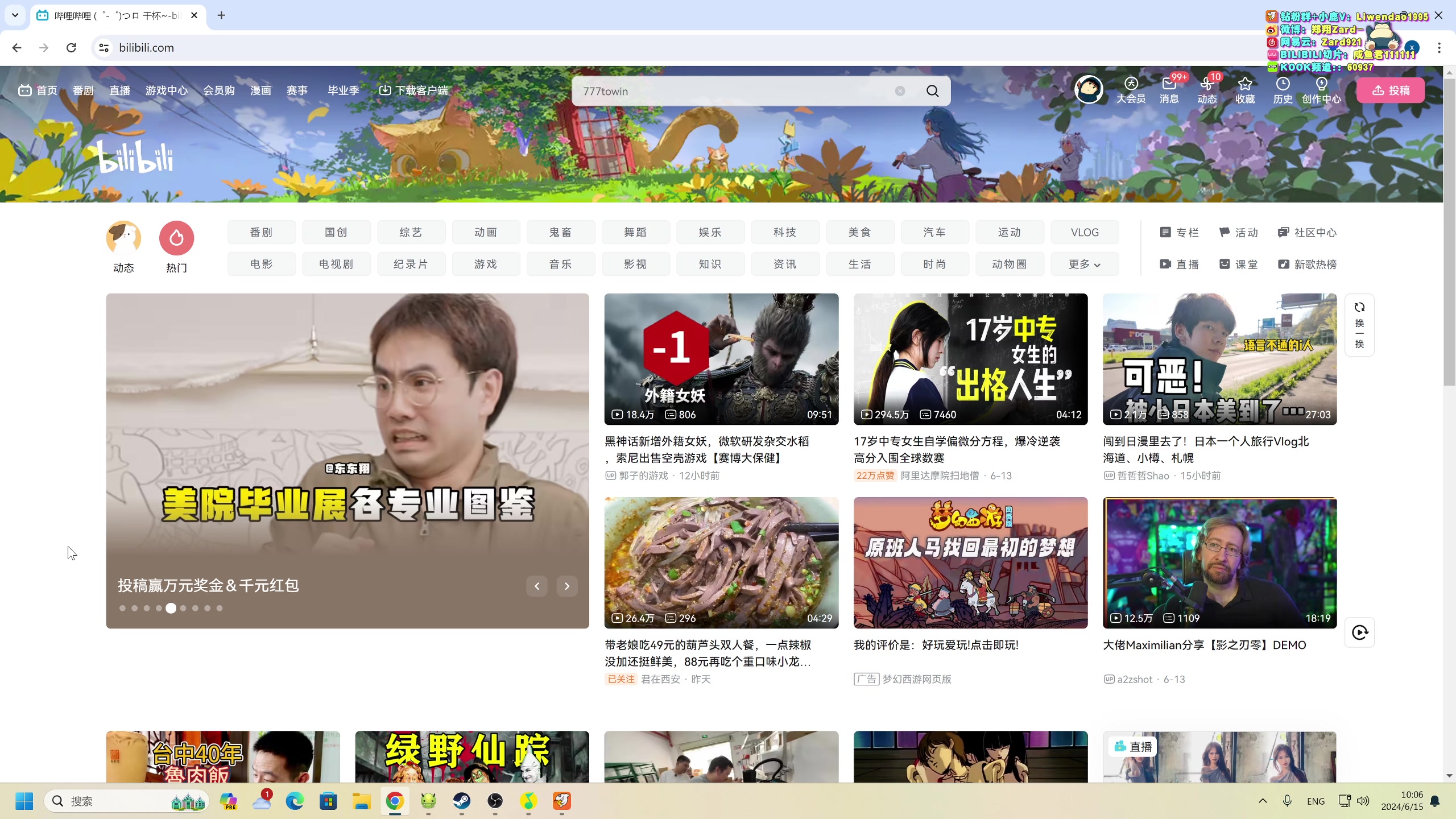Click the search magnifier icon
Viewport: 1456px width, 819px height.
933,91
